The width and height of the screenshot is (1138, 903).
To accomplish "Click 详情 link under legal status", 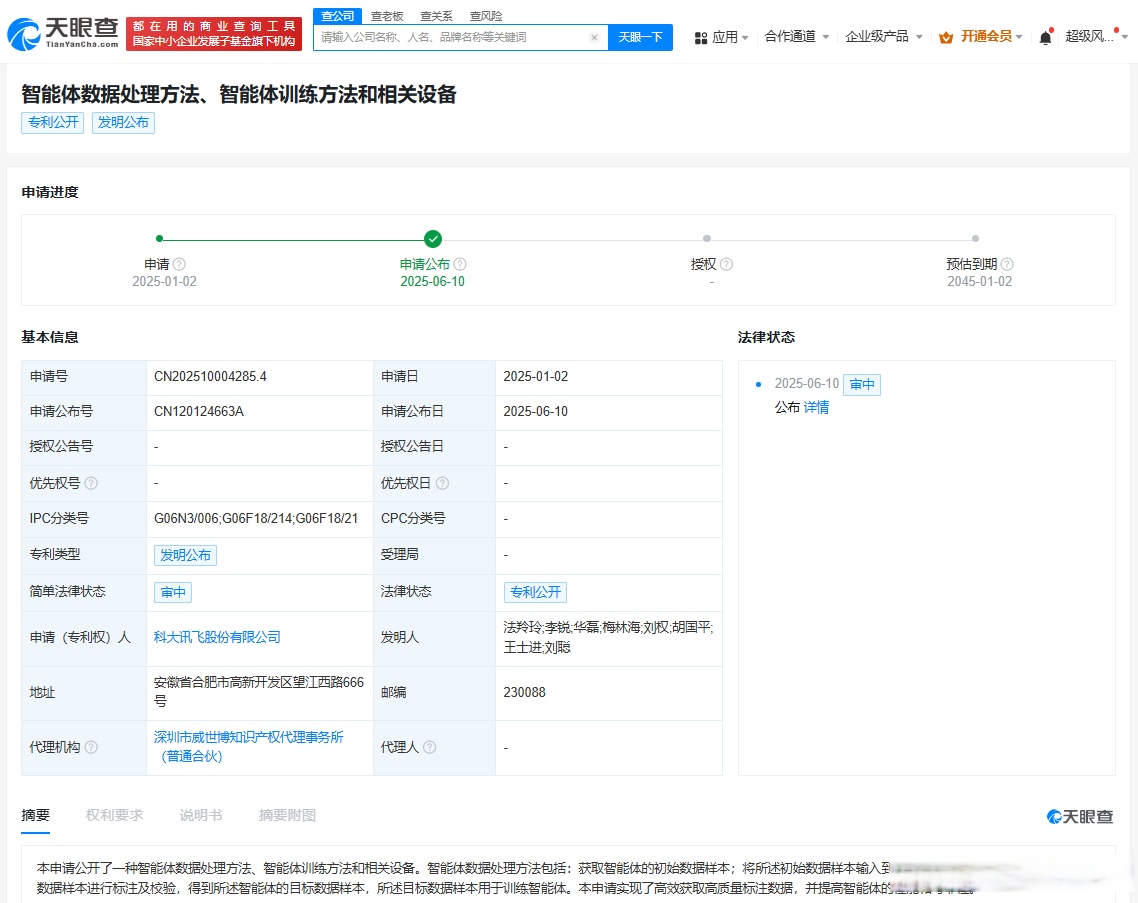I will [815, 407].
